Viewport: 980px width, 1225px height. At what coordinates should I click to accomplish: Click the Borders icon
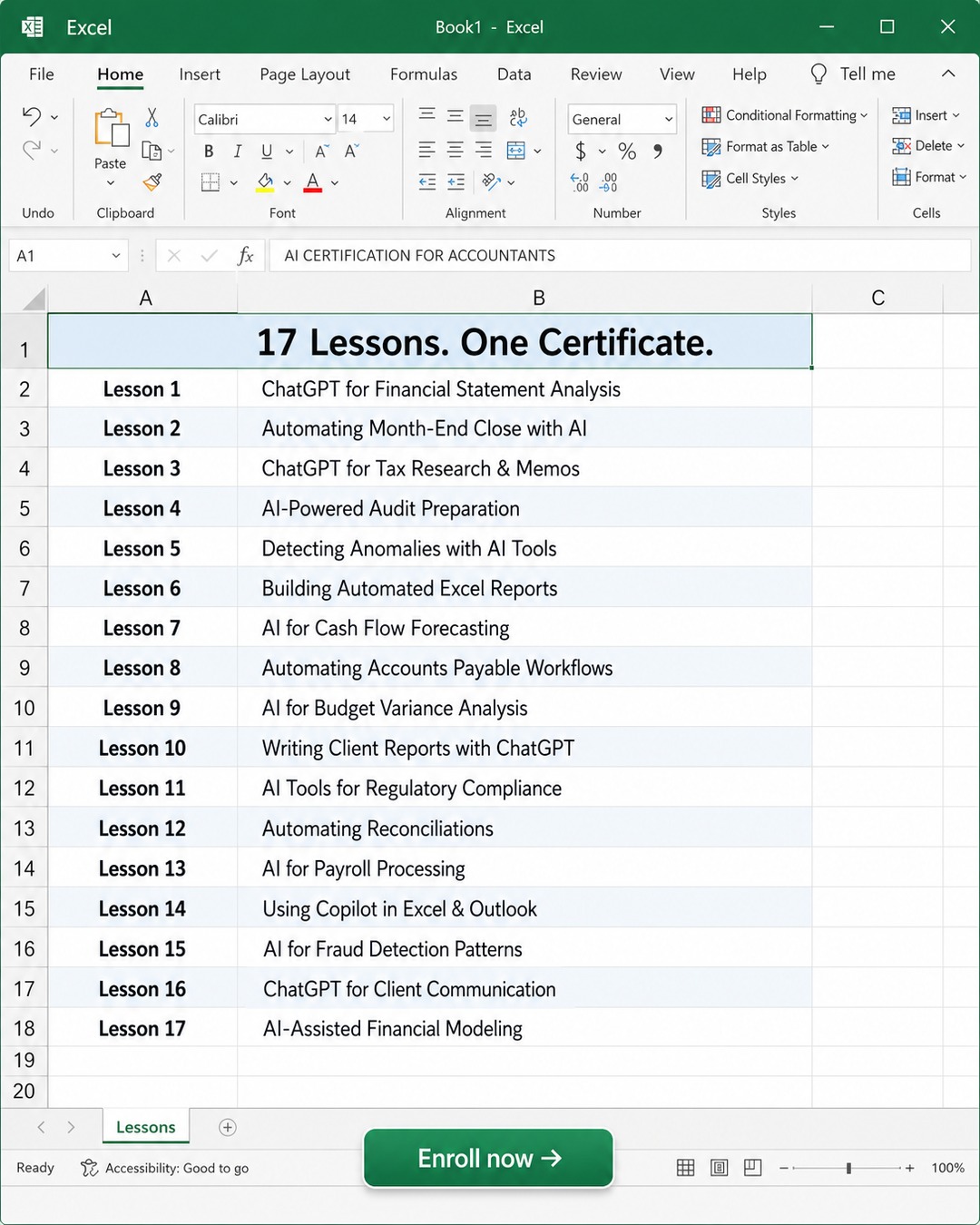point(211,182)
